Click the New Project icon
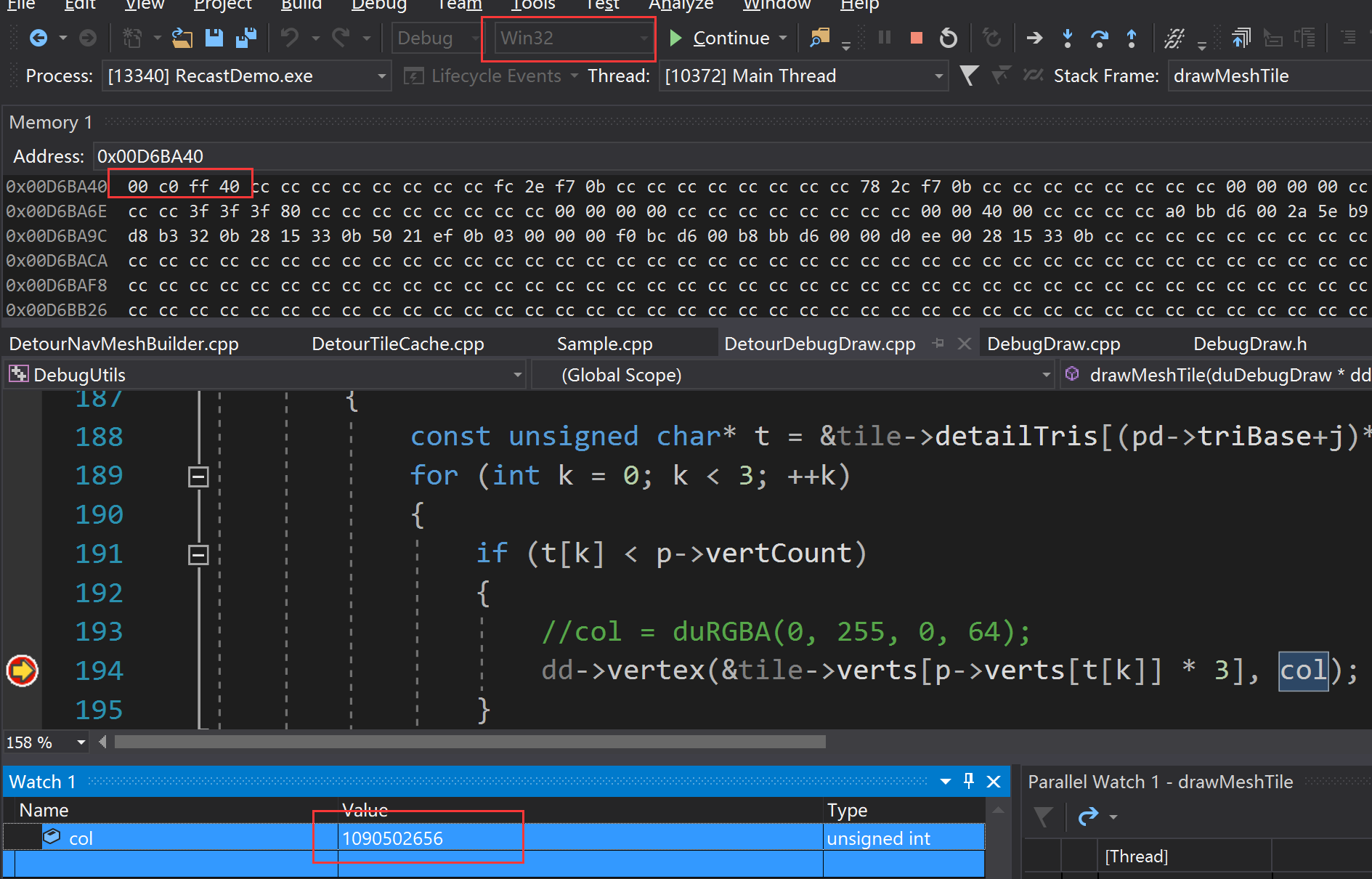Image resolution: width=1372 pixels, height=879 pixels. [x=131, y=38]
